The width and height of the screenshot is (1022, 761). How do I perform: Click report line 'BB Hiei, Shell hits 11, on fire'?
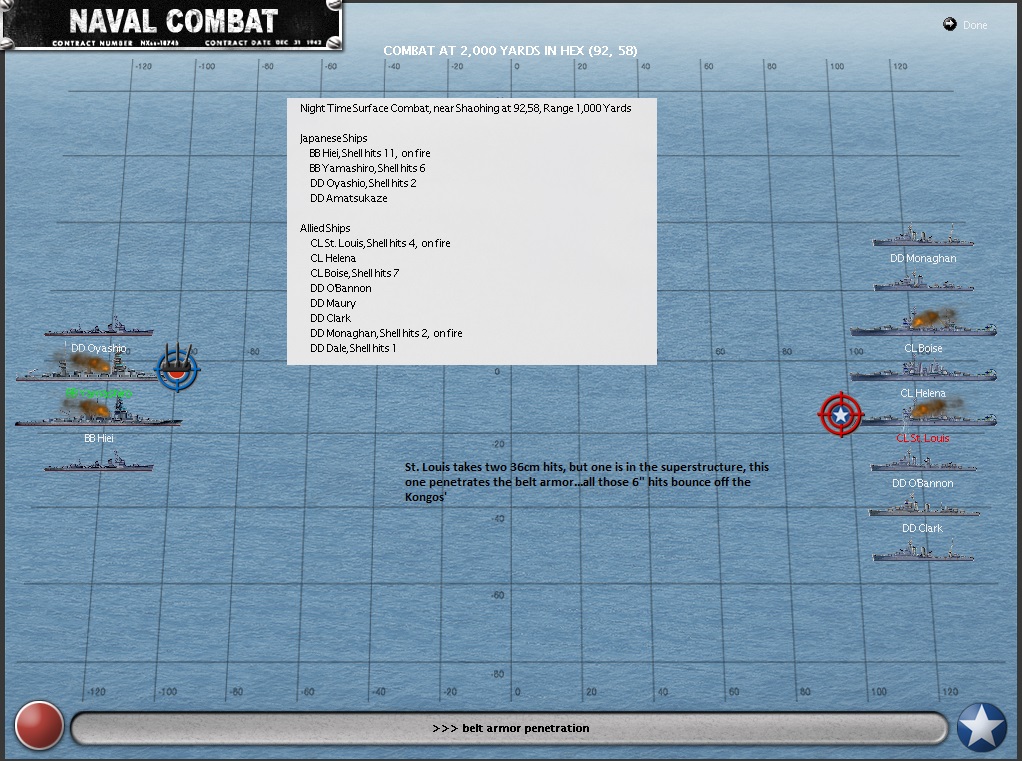click(x=370, y=153)
